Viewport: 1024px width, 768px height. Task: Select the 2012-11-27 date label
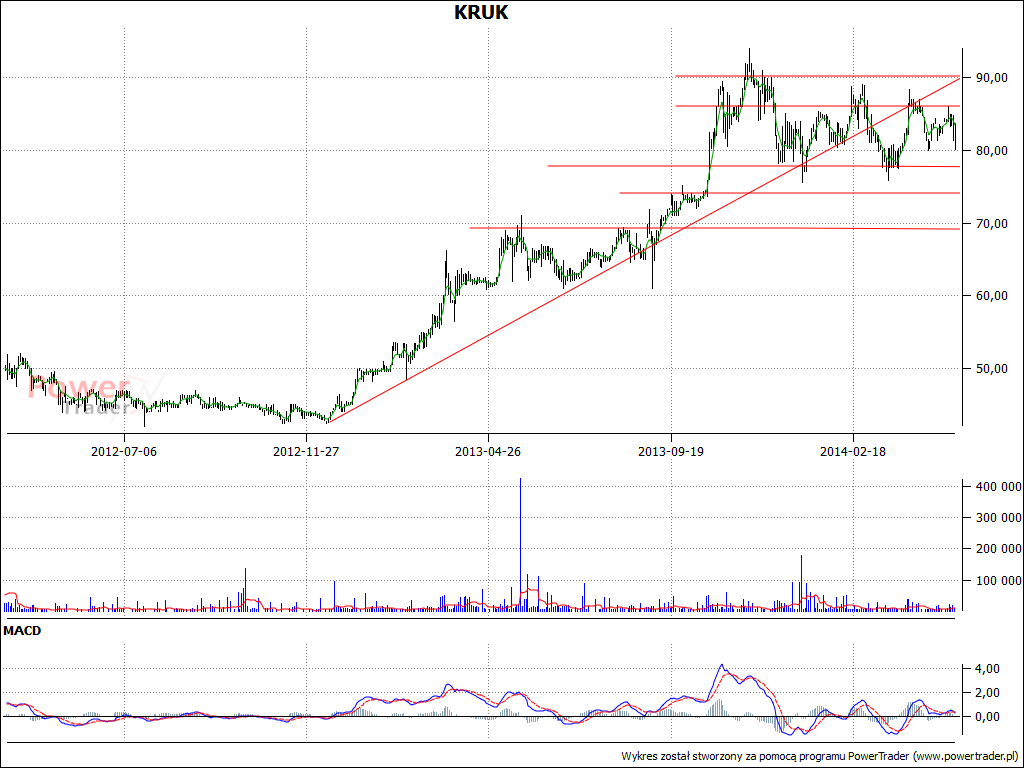(306, 451)
